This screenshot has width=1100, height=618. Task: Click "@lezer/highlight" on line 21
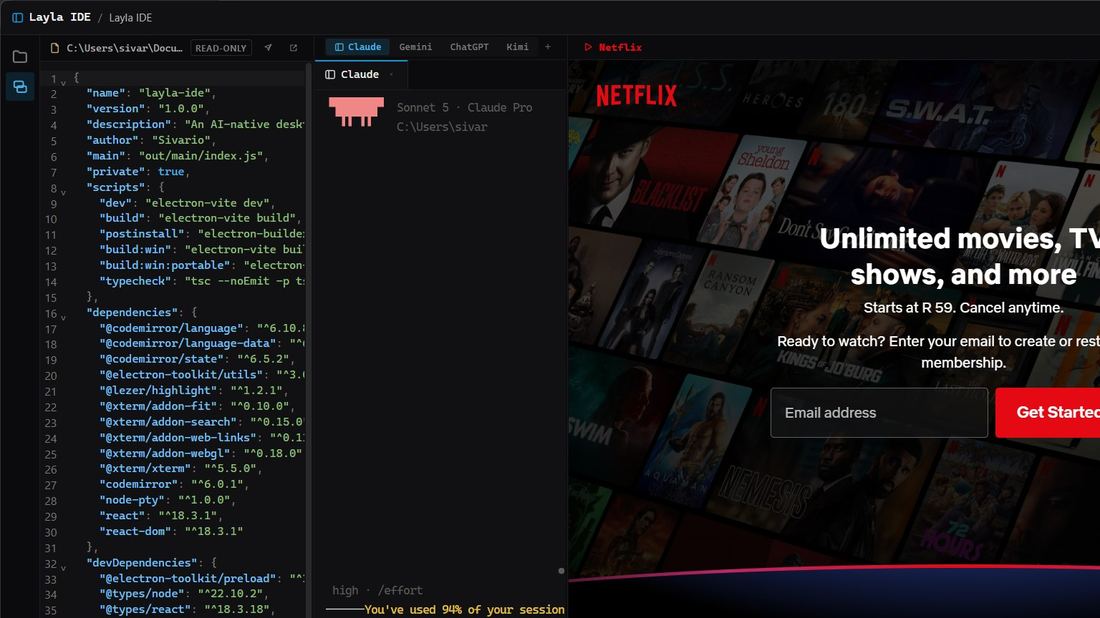(159, 390)
